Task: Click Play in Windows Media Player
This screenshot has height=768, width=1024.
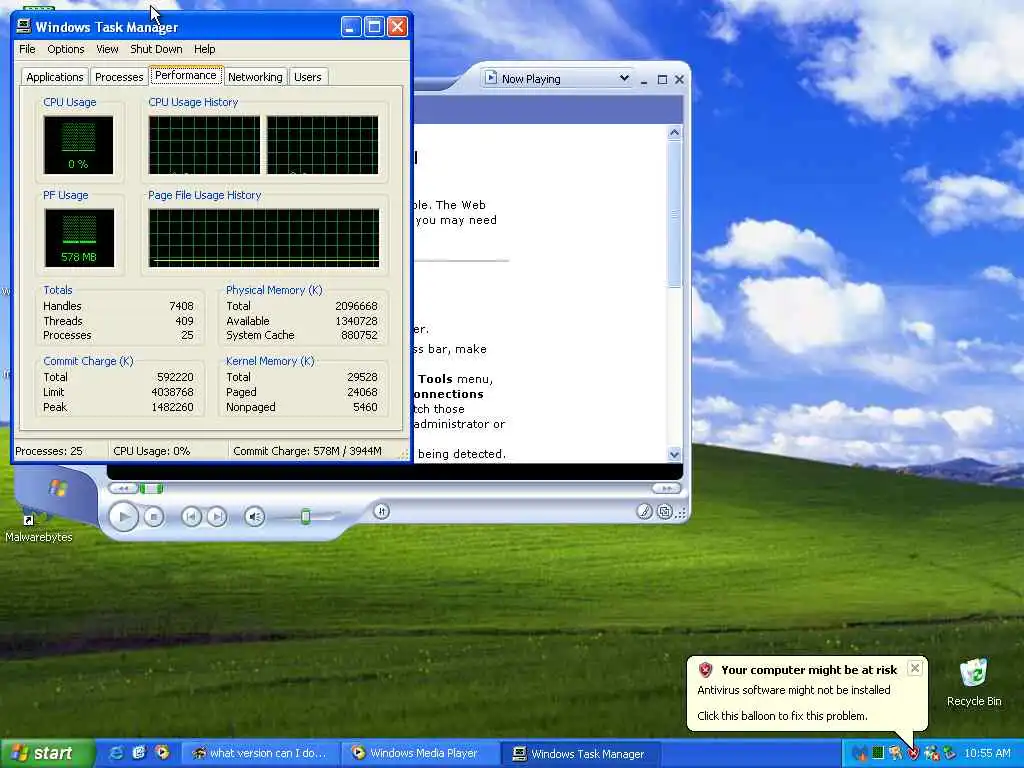Action: coord(123,517)
